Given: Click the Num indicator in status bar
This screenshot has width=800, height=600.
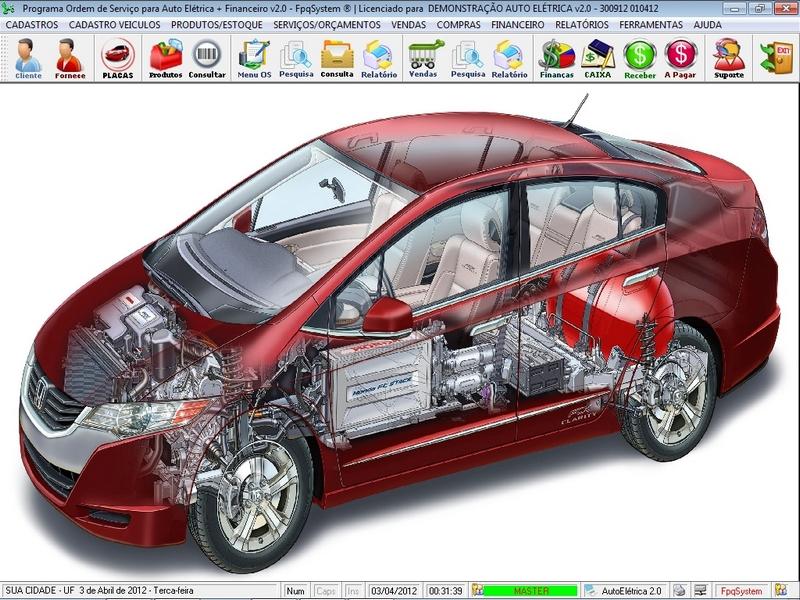Looking at the screenshot, I should [295, 591].
